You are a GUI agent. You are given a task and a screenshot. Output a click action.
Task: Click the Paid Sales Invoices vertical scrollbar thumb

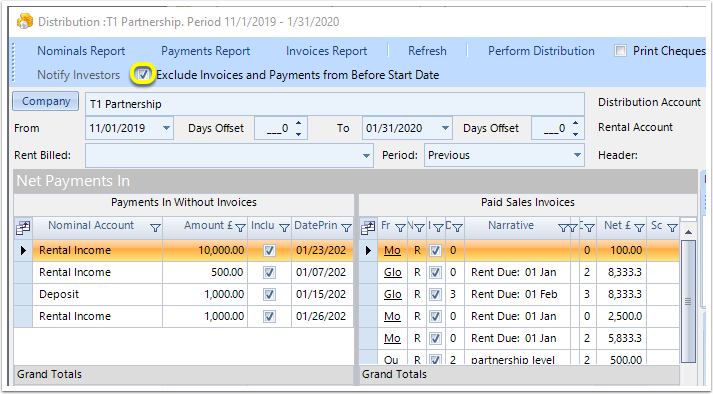(x=688, y=301)
